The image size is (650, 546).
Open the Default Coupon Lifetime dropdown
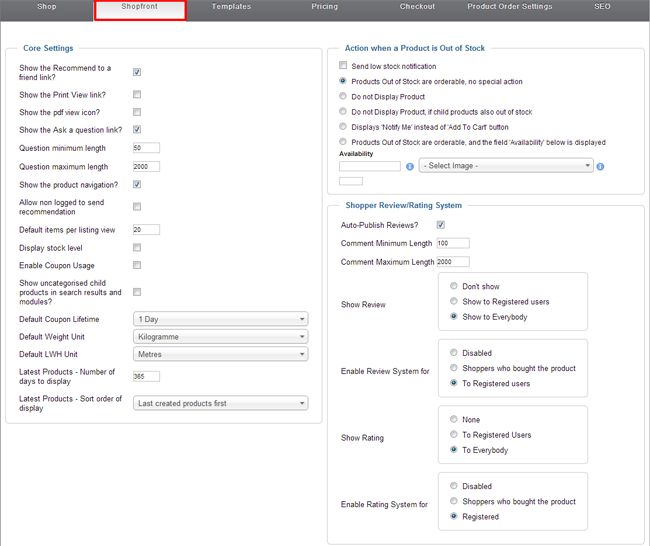[220, 319]
